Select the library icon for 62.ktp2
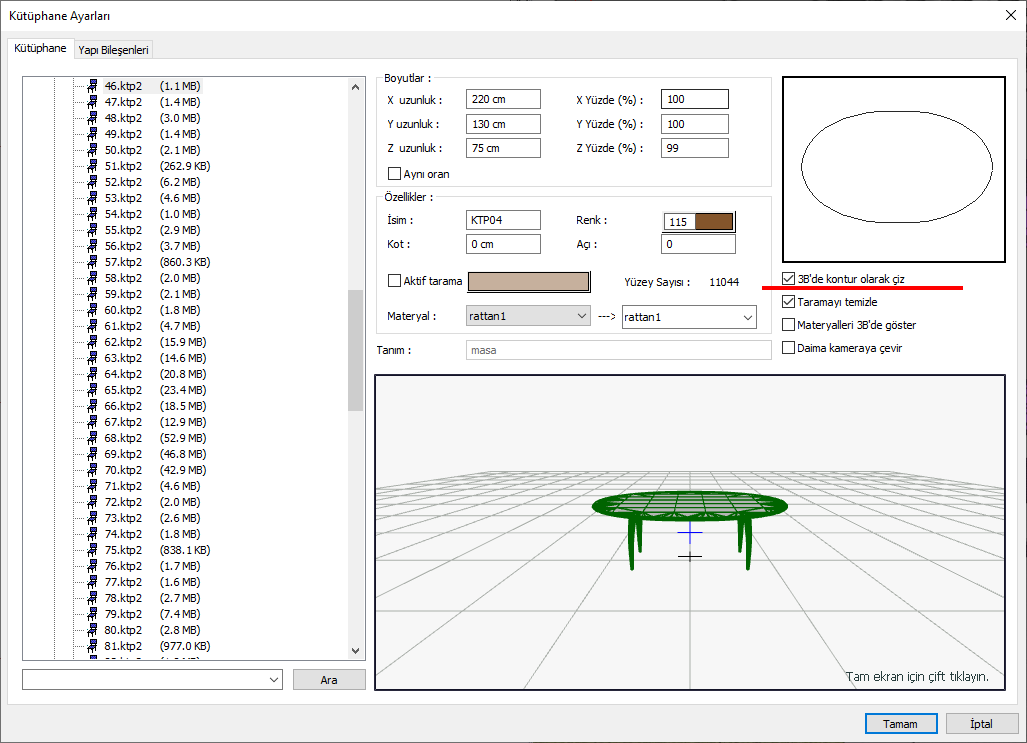 (91, 342)
